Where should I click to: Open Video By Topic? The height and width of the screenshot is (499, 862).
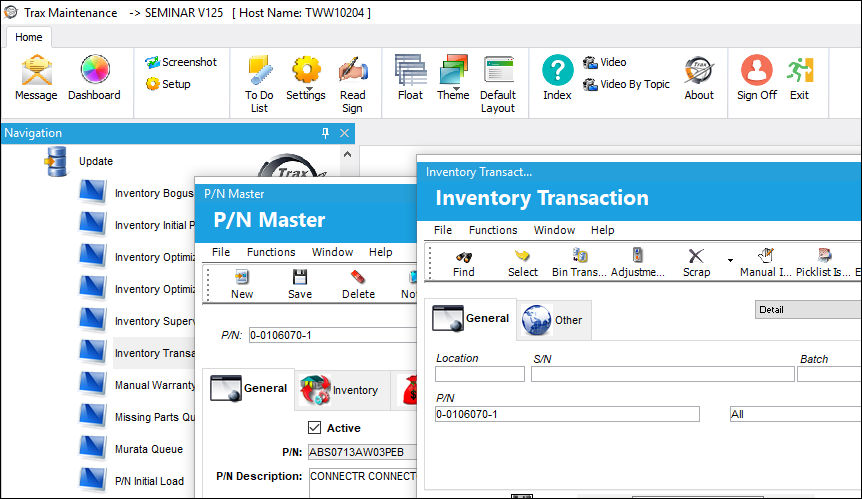point(626,84)
